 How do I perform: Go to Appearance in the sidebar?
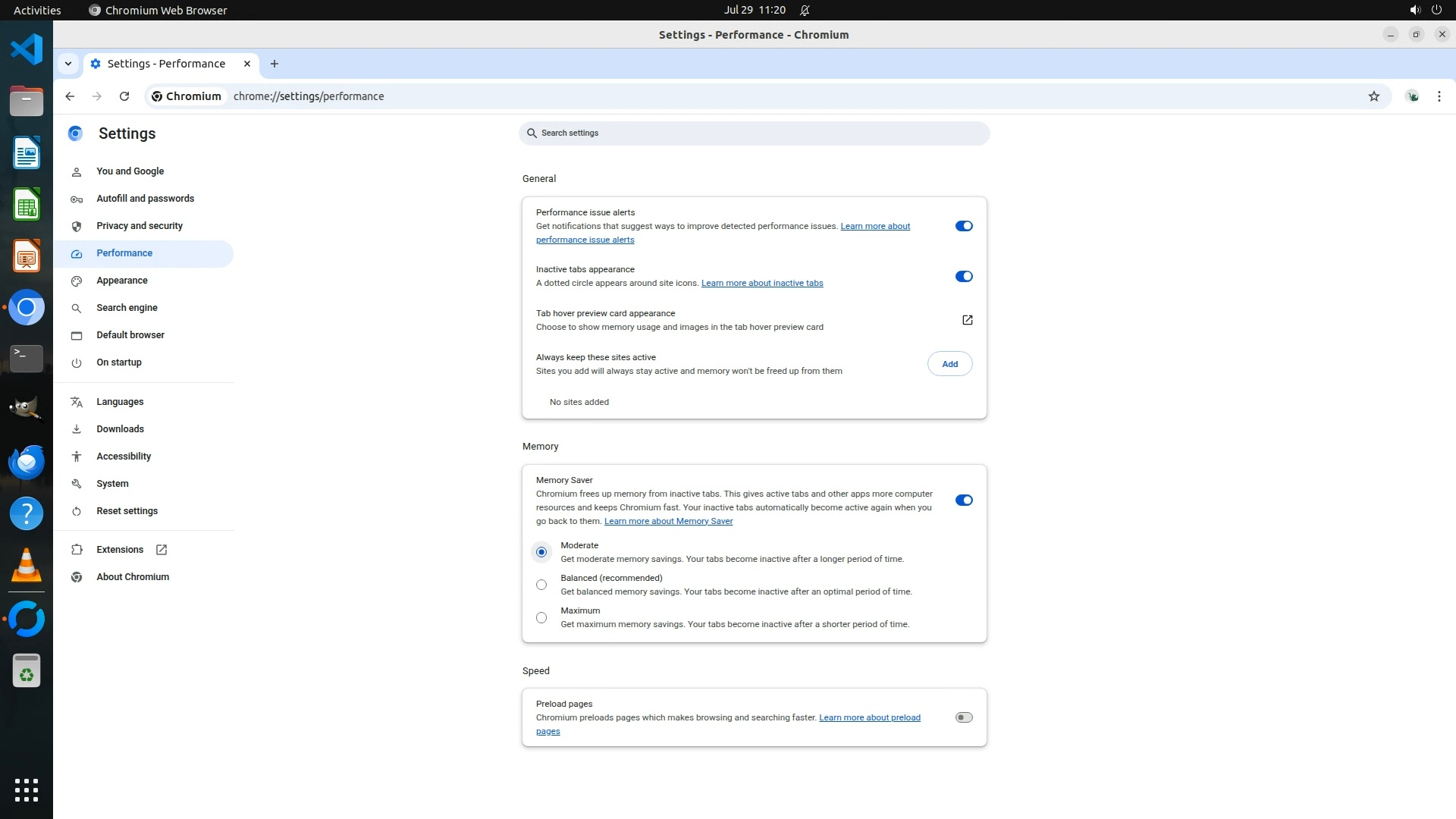click(x=122, y=281)
